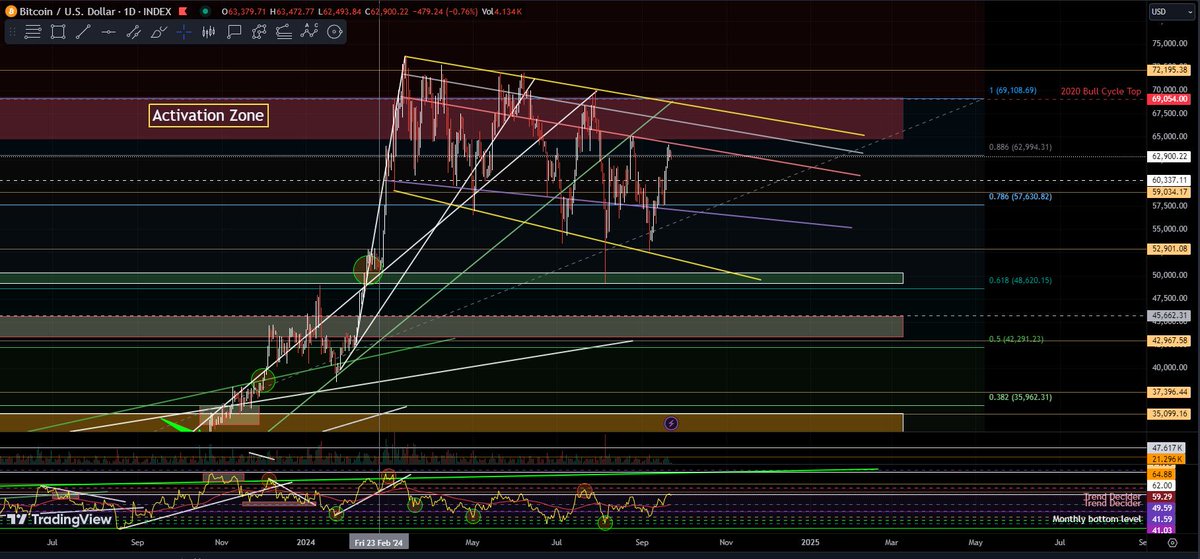1200x559 pixels.
Task: Select the Trend Line tool
Action: pyautogui.click(x=83, y=32)
